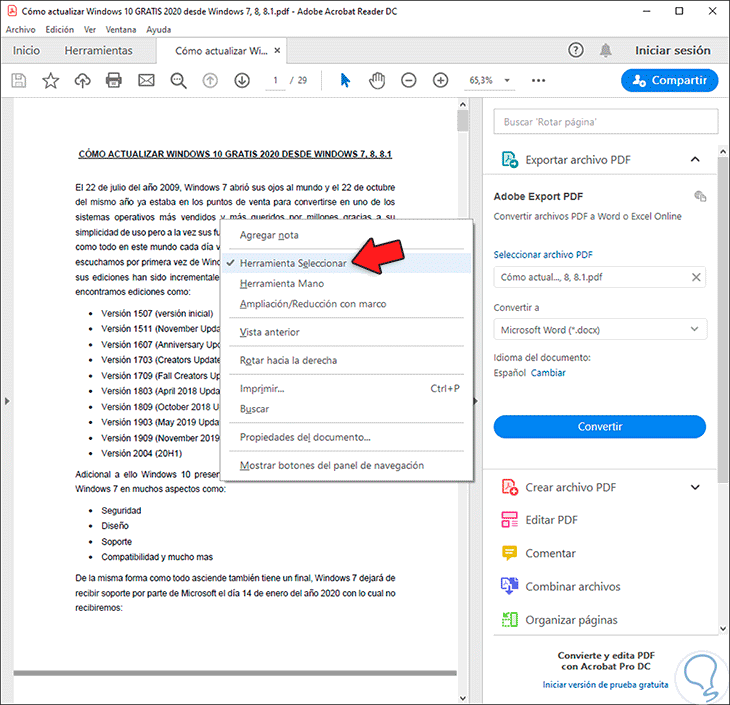Image resolution: width=730 pixels, height=705 pixels.
Task: Bookmark the document with the star icon
Action: point(50,81)
